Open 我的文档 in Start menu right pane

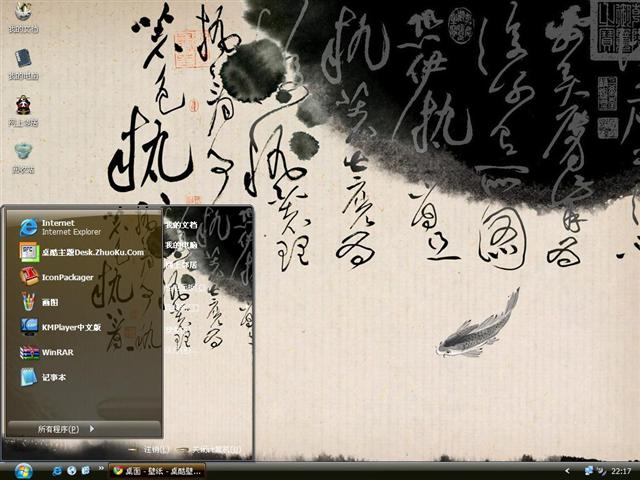(181, 225)
